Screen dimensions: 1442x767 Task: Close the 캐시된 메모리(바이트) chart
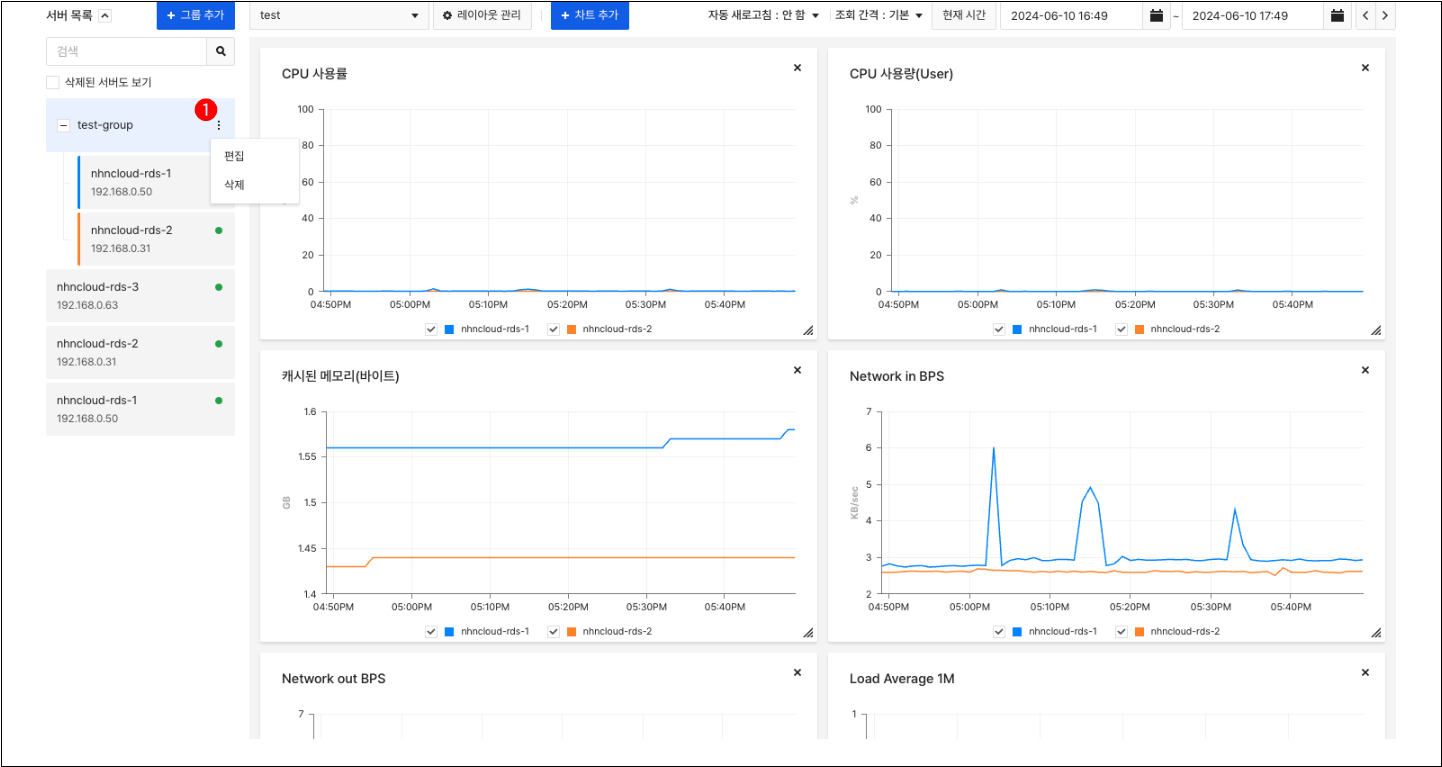(797, 370)
